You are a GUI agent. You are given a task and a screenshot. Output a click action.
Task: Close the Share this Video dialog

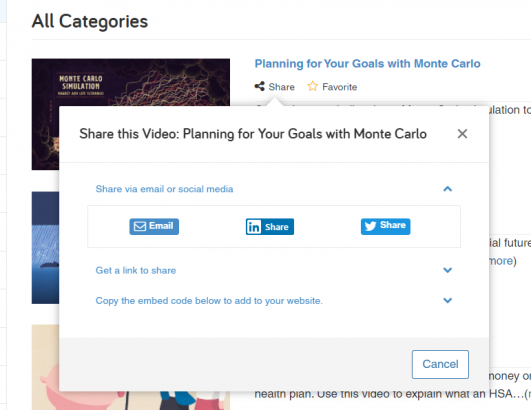pyautogui.click(x=462, y=134)
